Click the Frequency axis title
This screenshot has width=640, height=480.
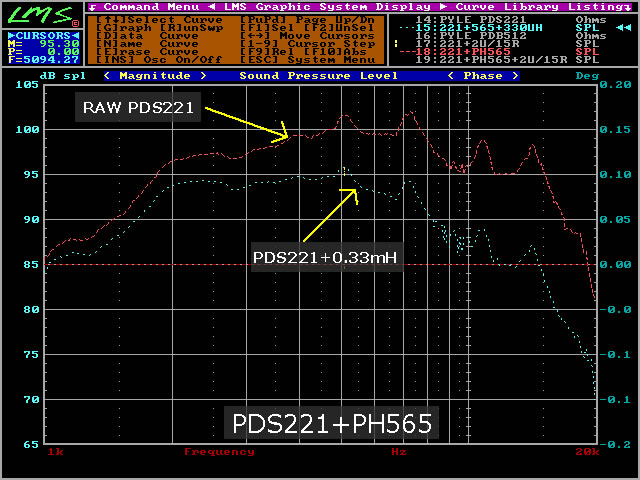pyautogui.click(x=219, y=451)
